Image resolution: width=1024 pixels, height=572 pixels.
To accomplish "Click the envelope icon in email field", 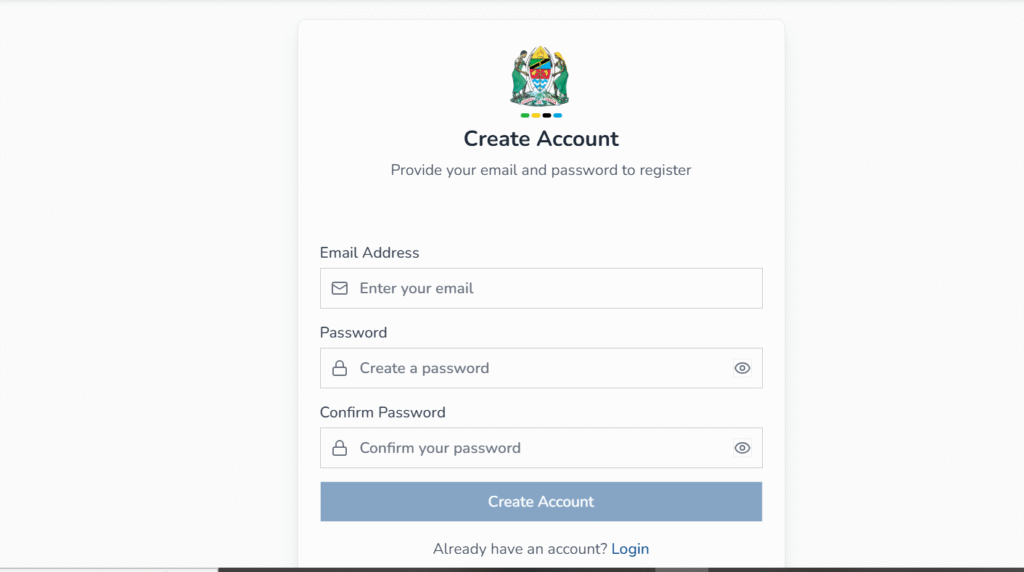I will pos(340,288).
